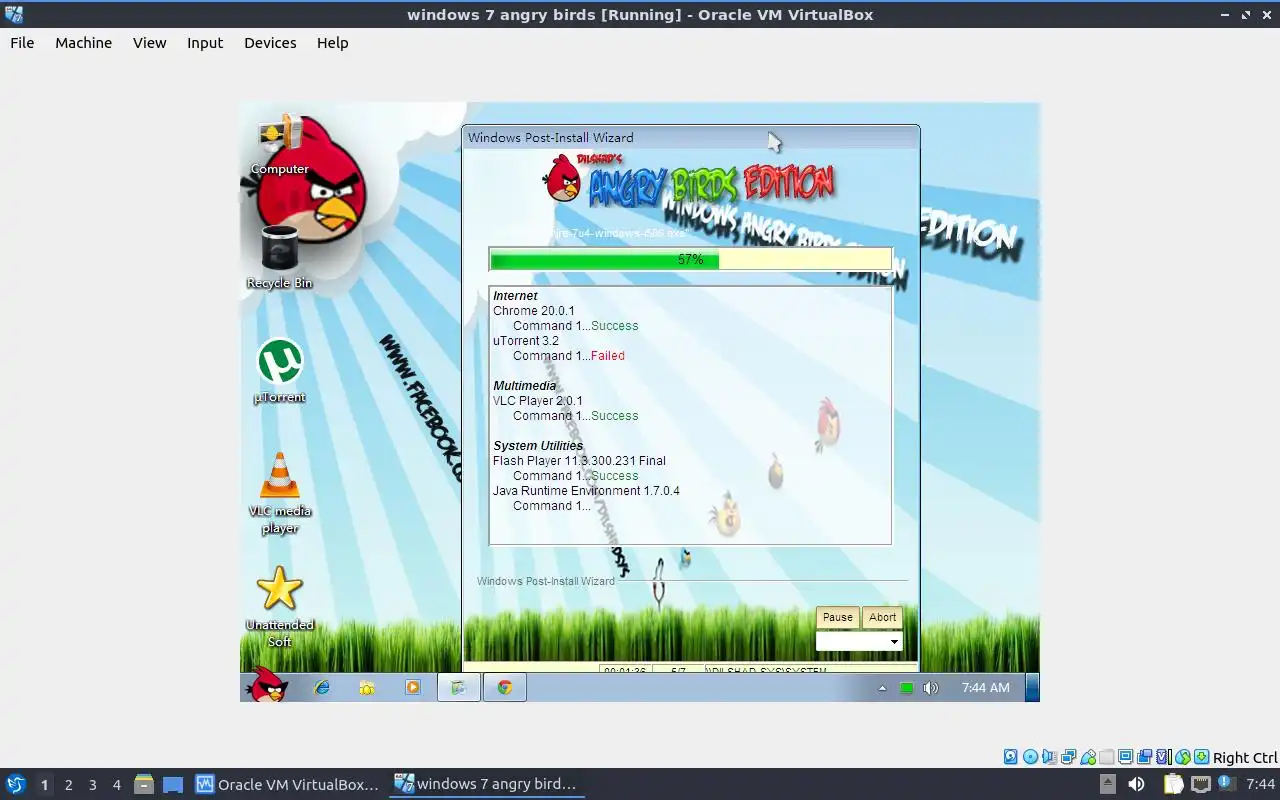Viewport: 1280px width, 800px height.
Task: Open host notification alert tray icon
Action: 1228,784
